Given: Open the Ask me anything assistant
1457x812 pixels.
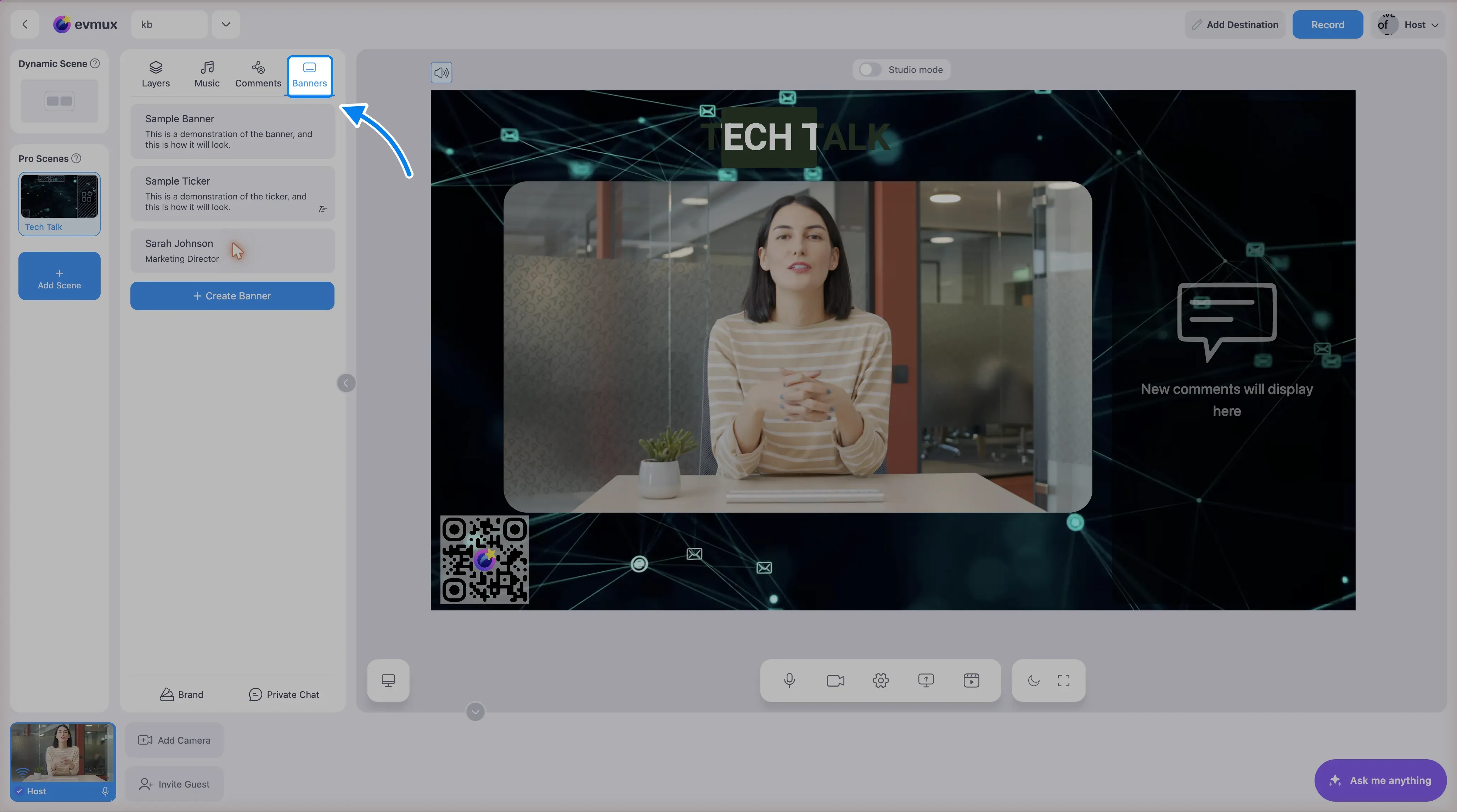Looking at the screenshot, I should pos(1380,780).
